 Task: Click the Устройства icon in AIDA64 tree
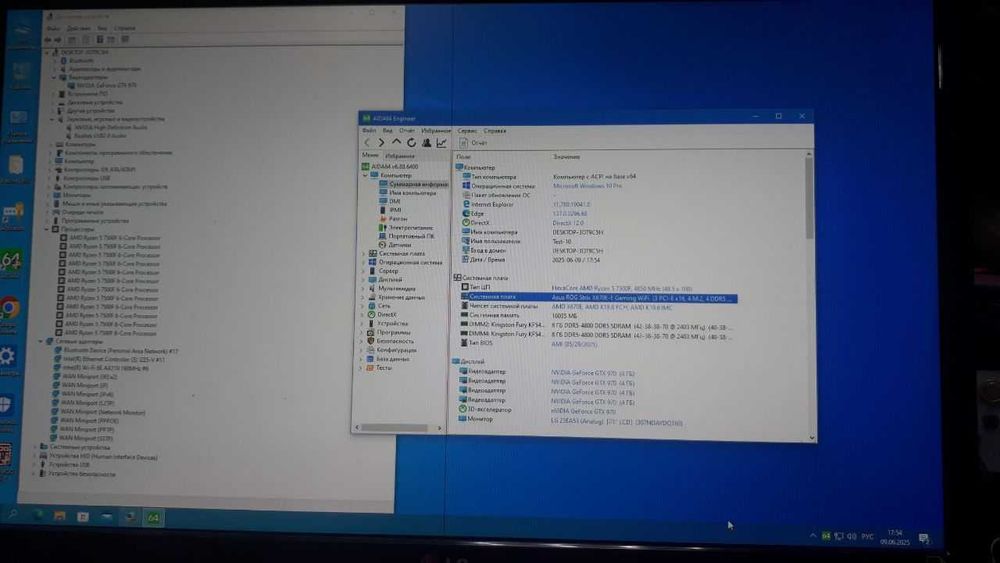click(x=371, y=323)
